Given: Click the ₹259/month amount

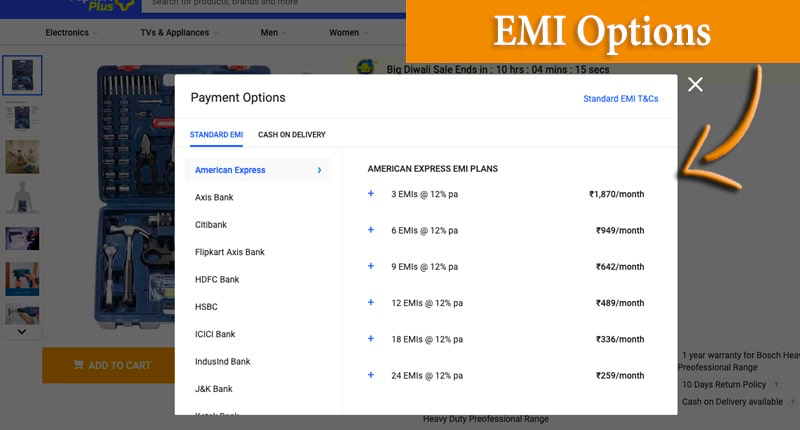Looking at the screenshot, I should tap(620, 375).
